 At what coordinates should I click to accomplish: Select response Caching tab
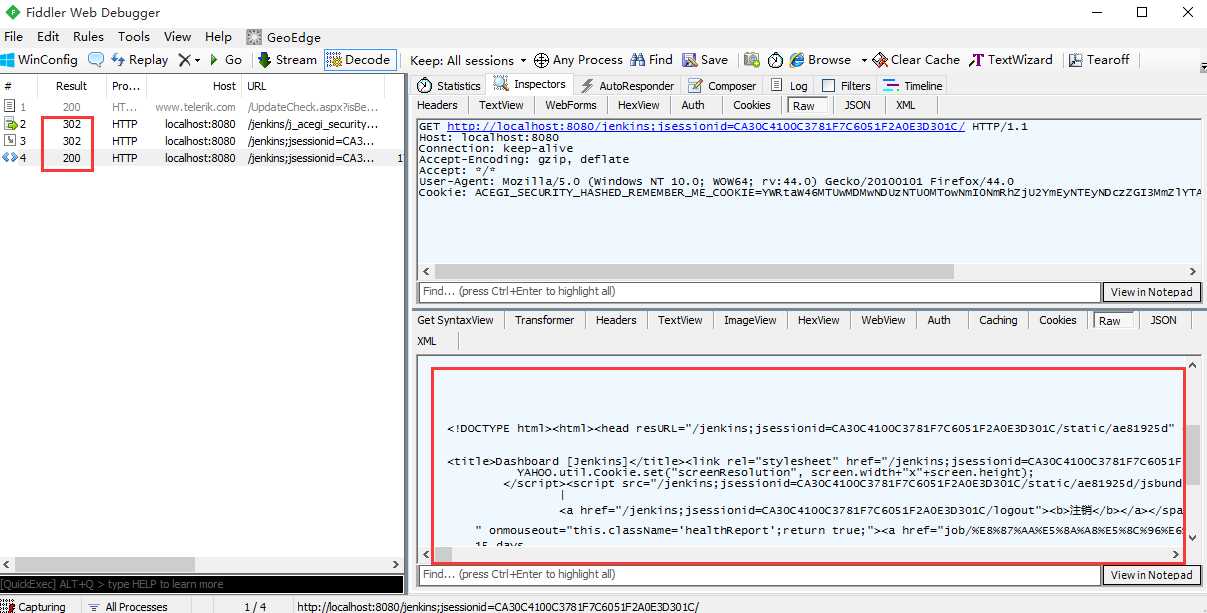coord(998,320)
